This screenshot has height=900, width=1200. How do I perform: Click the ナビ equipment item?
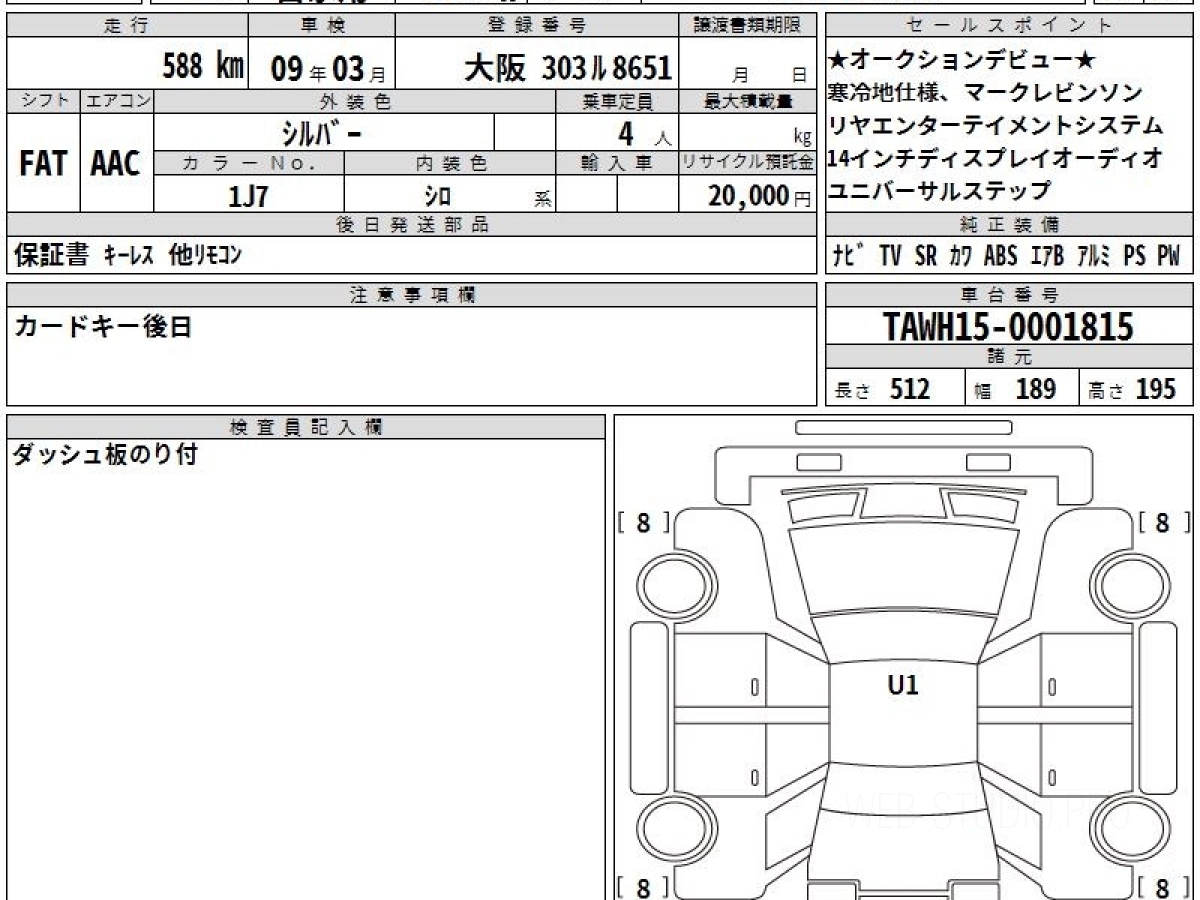coord(850,257)
